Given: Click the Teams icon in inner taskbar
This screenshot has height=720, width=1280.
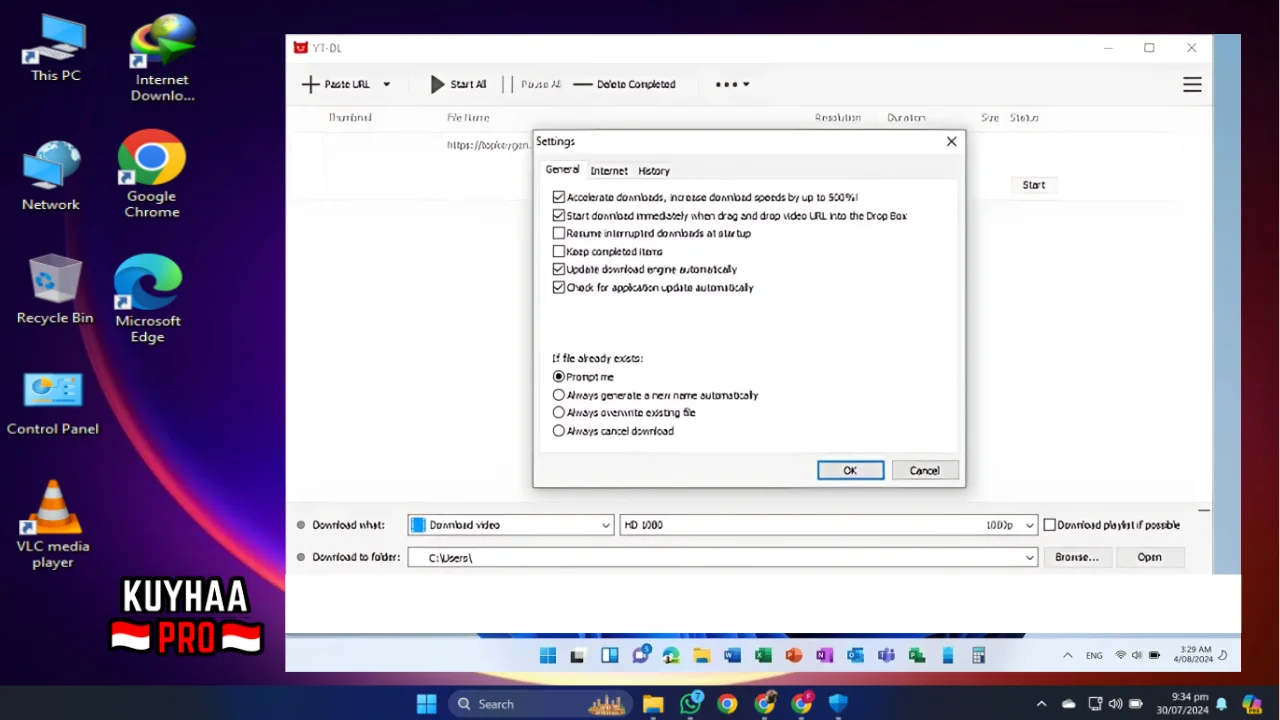Looking at the screenshot, I should tap(886, 656).
